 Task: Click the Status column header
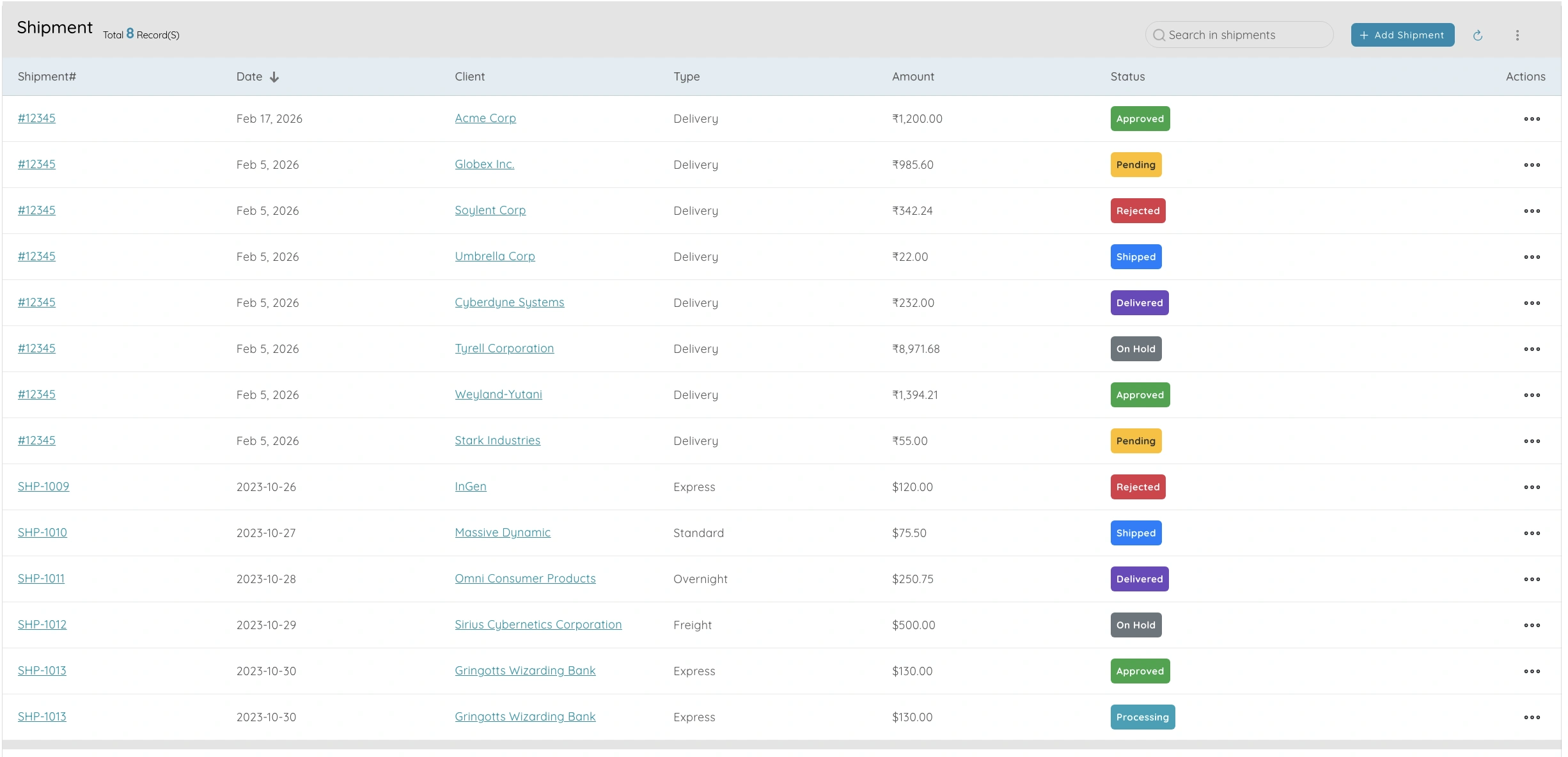tap(1127, 77)
